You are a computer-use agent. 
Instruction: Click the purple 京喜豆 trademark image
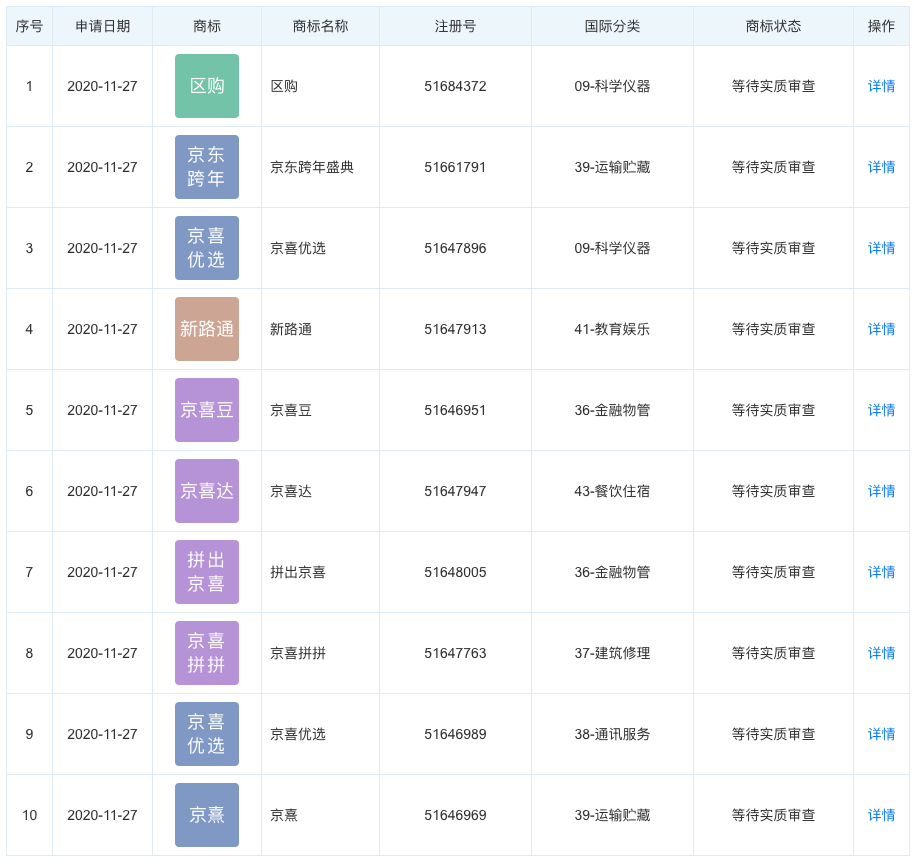click(207, 410)
